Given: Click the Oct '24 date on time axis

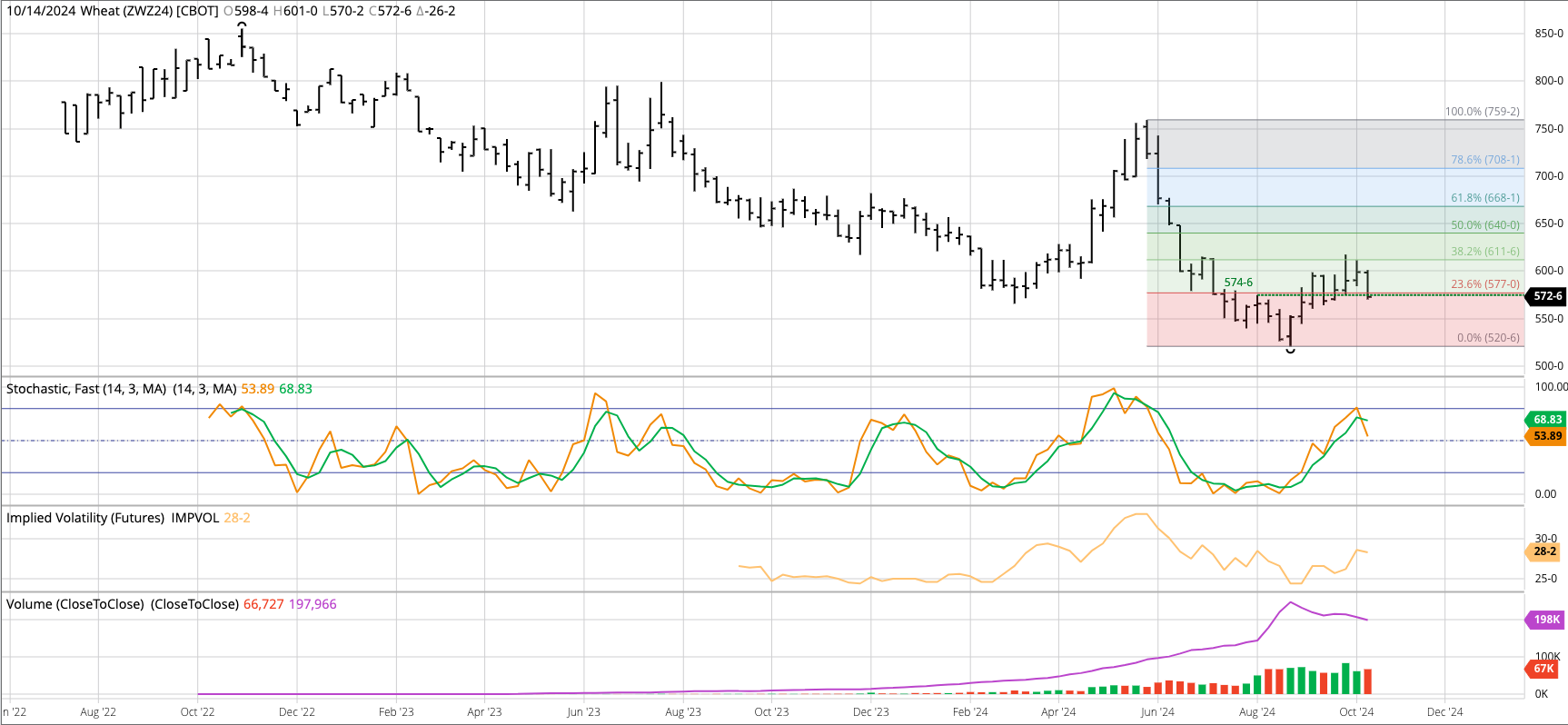Looking at the screenshot, I should (1356, 712).
